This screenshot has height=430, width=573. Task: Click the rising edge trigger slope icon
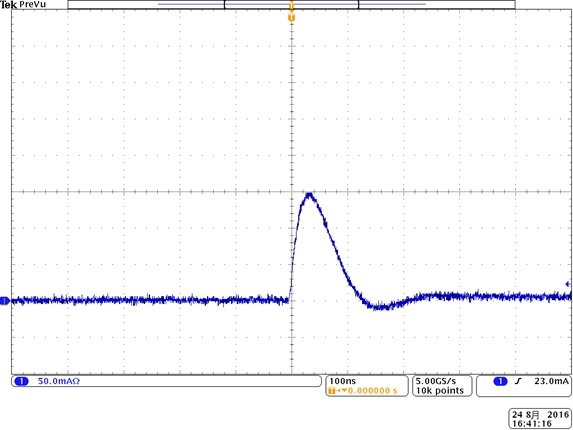[x=518, y=381]
